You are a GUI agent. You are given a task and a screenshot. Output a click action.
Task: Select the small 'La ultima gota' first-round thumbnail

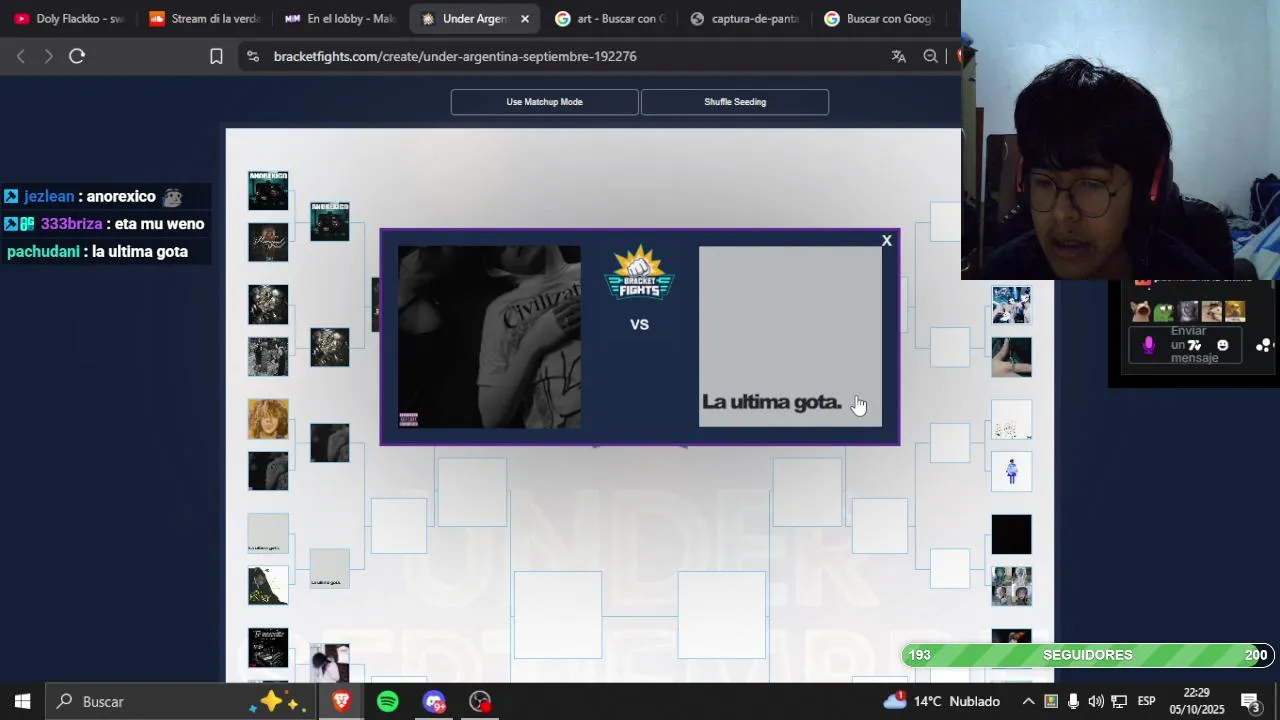click(268, 533)
